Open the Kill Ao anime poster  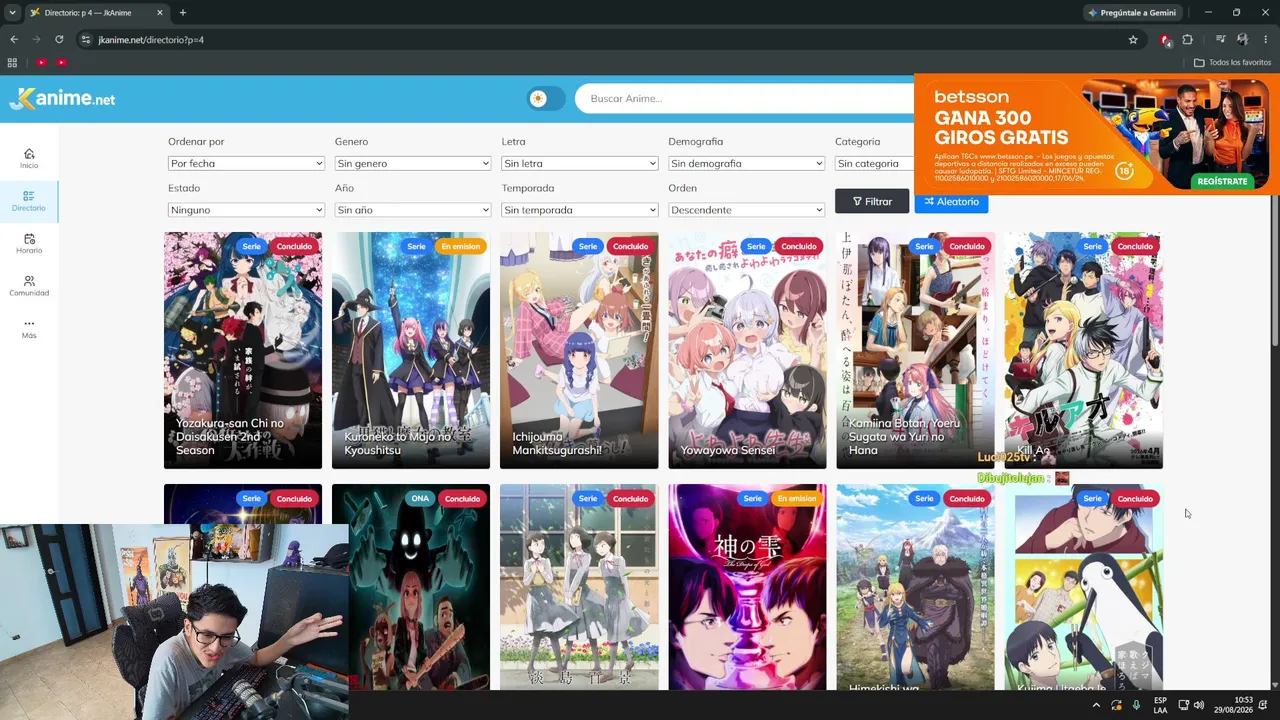click(x=1083, y=350)
